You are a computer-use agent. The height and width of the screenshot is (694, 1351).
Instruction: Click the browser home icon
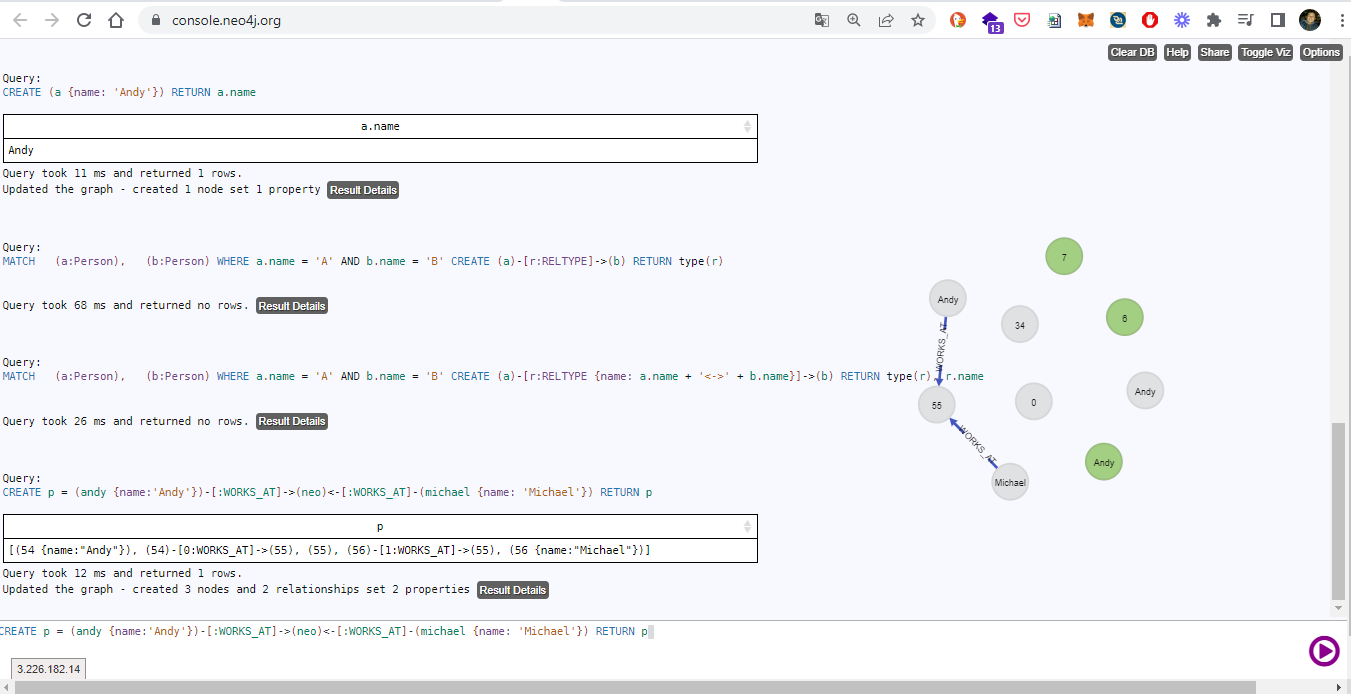[x=116, y=20]
